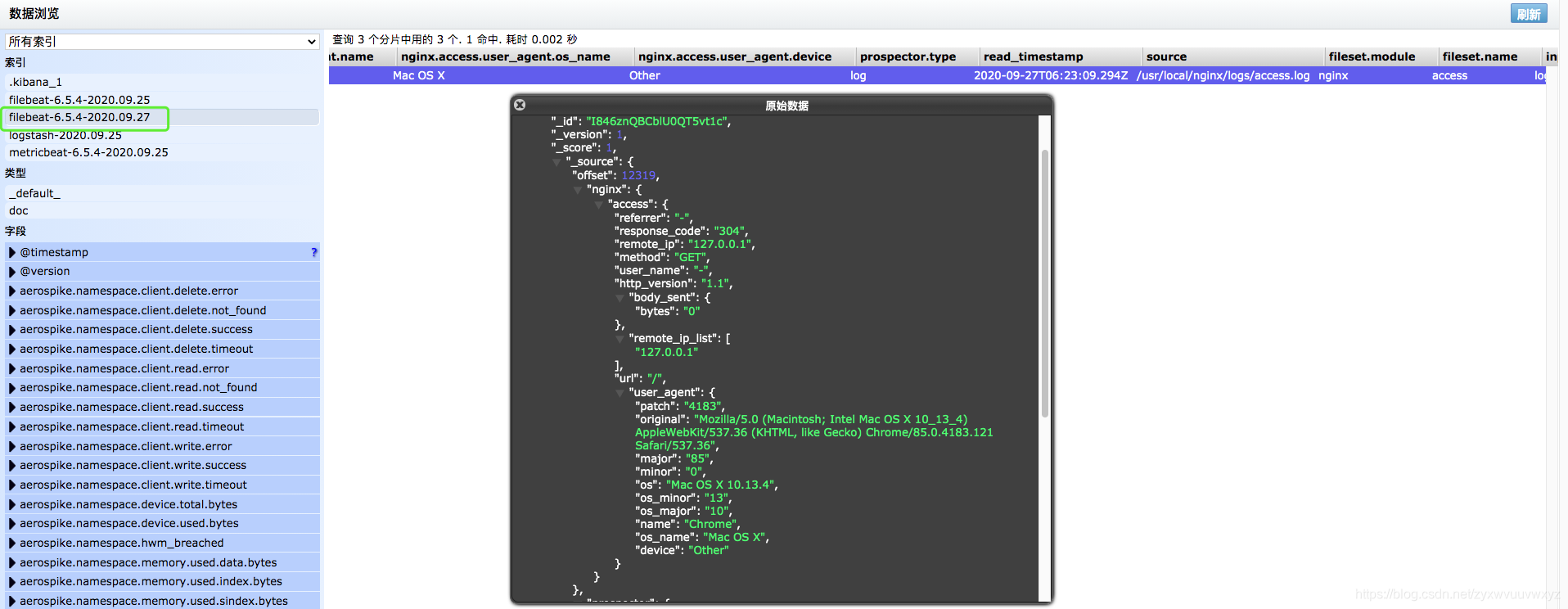This screenshot has width=1568, height=609.
Task: Select the .kibana_1 index
Action: click(162, 82)
